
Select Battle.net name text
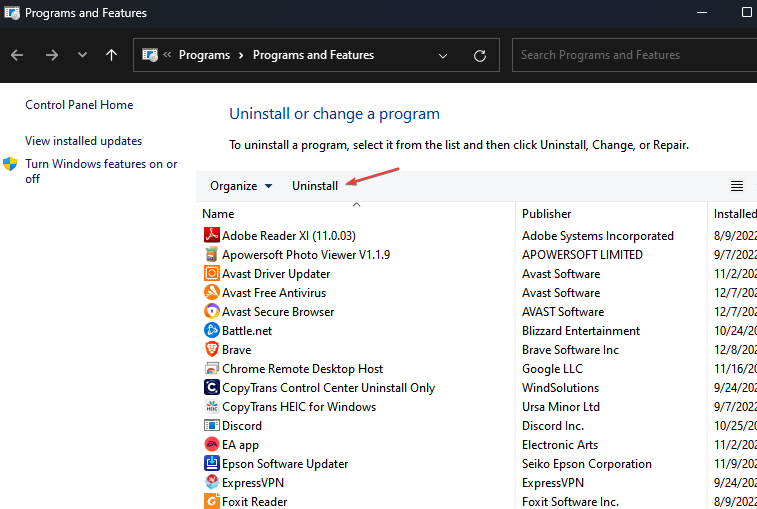[x=247, y=331]
